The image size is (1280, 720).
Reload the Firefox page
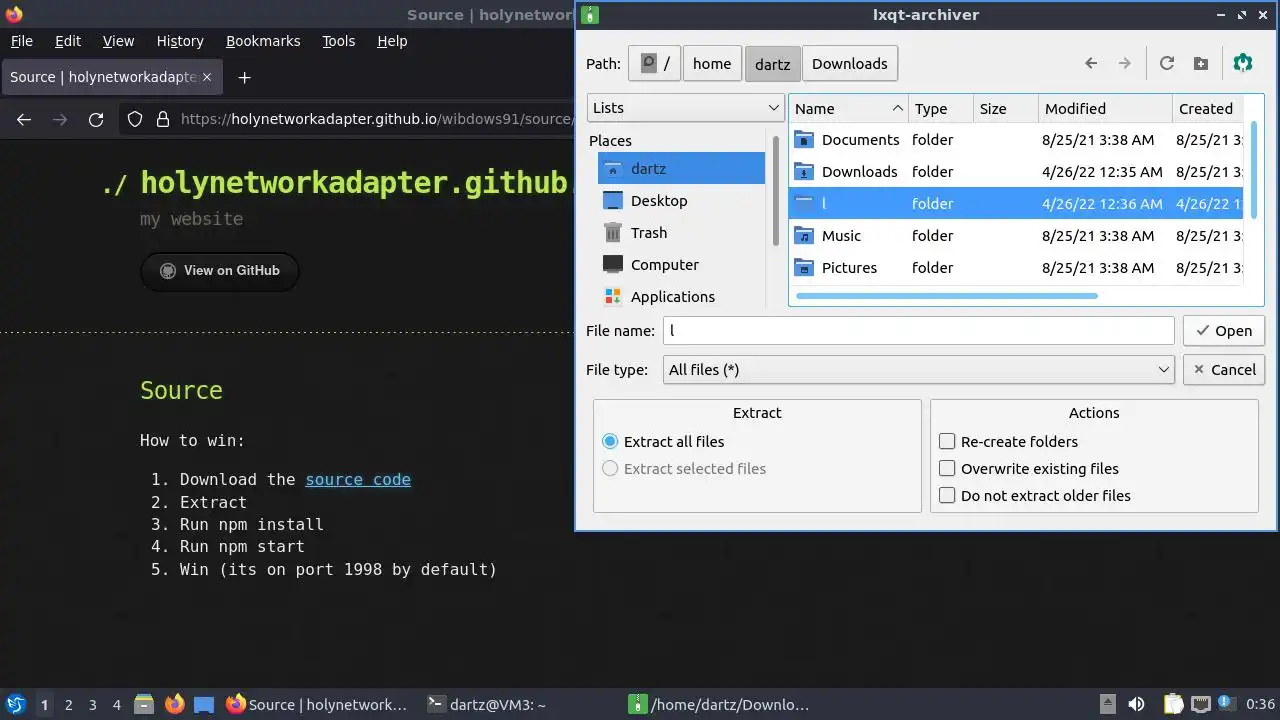click(x=96, y=119)
